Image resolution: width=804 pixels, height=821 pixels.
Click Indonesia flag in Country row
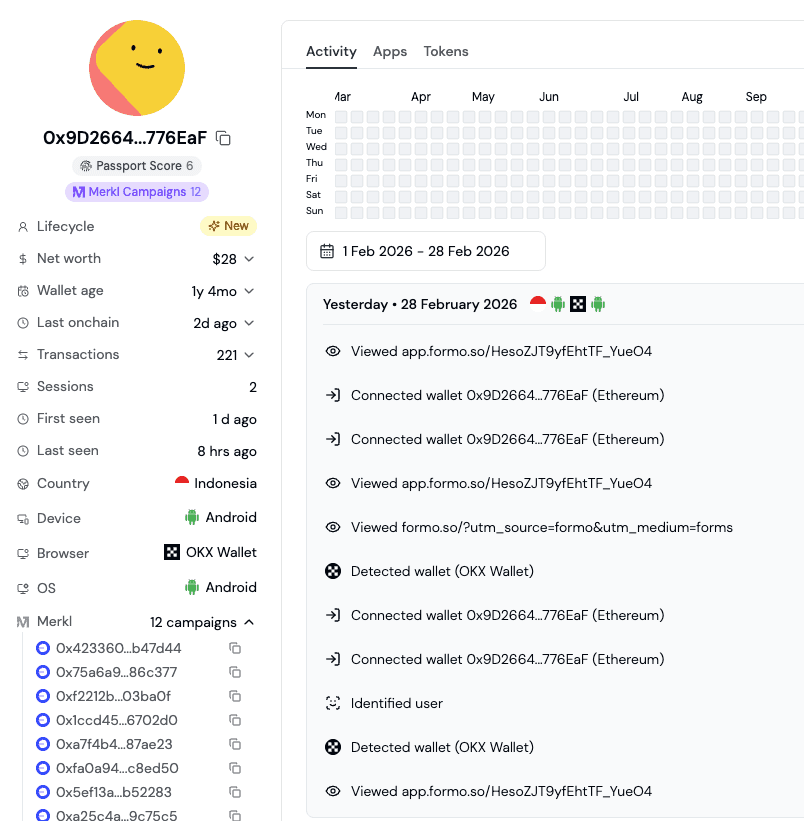(182, 482)
